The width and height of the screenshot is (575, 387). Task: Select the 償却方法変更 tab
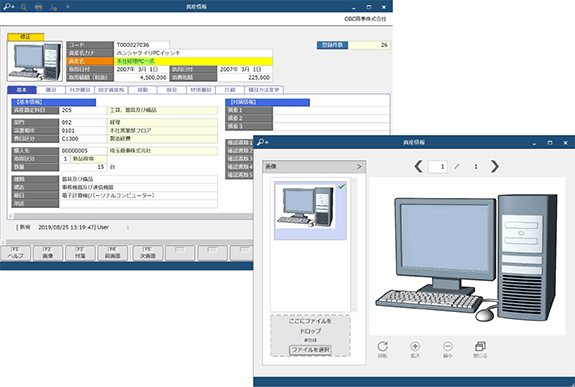264,90
